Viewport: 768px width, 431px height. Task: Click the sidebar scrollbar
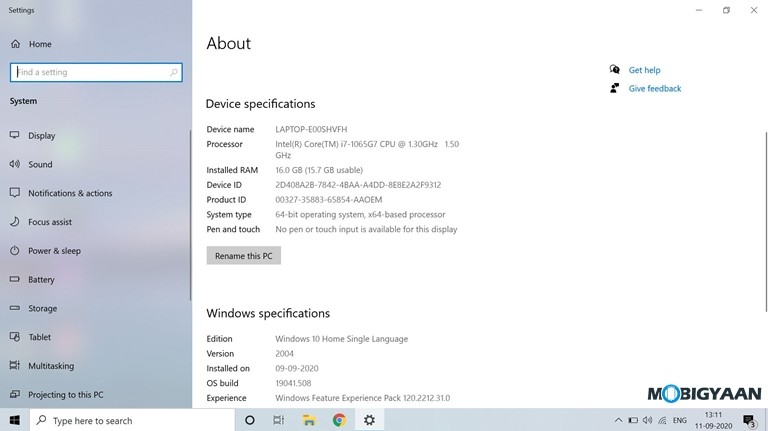click(x=190, y=216)
